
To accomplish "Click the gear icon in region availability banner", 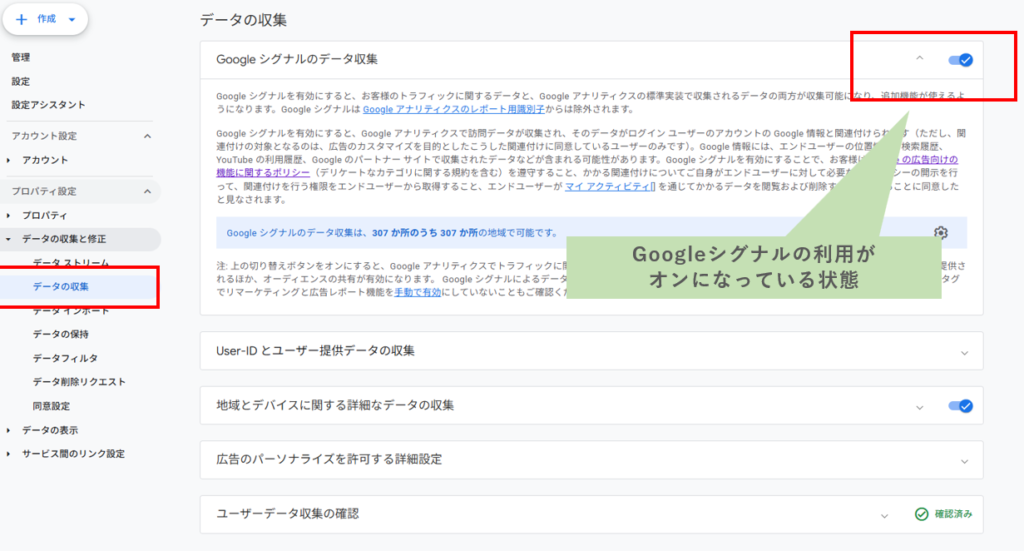I will pyautogui.click(x=940, y=233).
